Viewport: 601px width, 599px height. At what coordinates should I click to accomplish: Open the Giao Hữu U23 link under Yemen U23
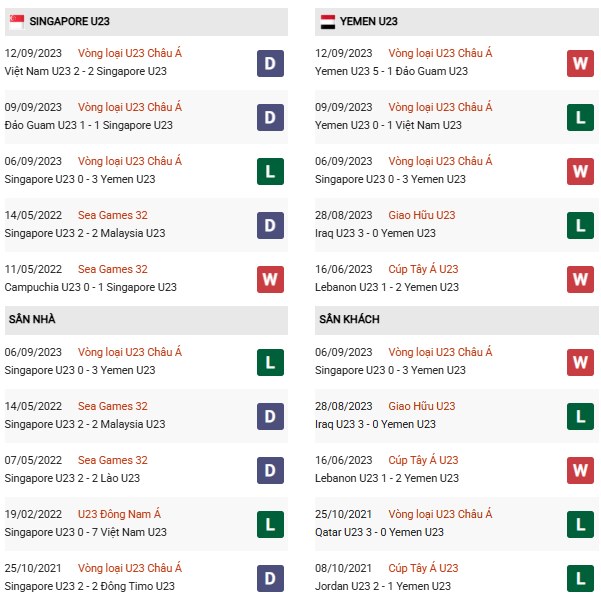pyautogui.click(x=422, y=215)
